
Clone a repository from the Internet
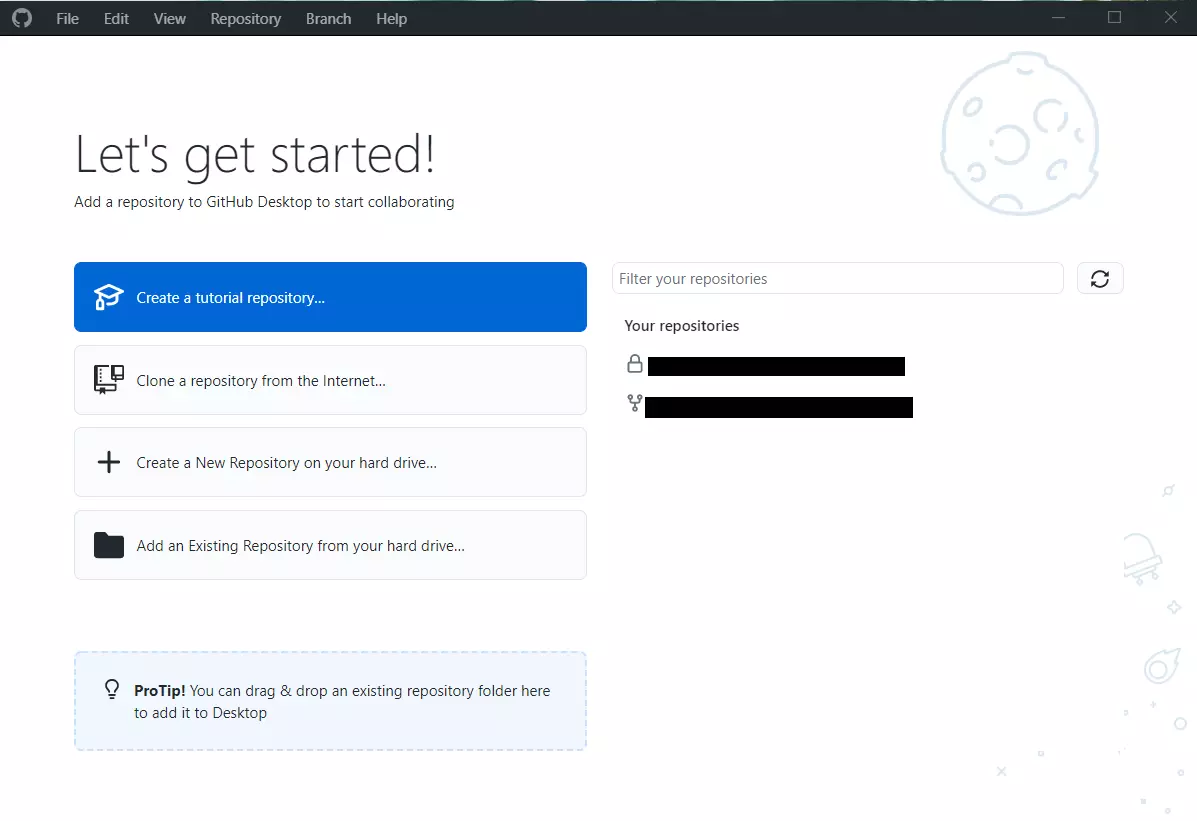coord(331,380)
